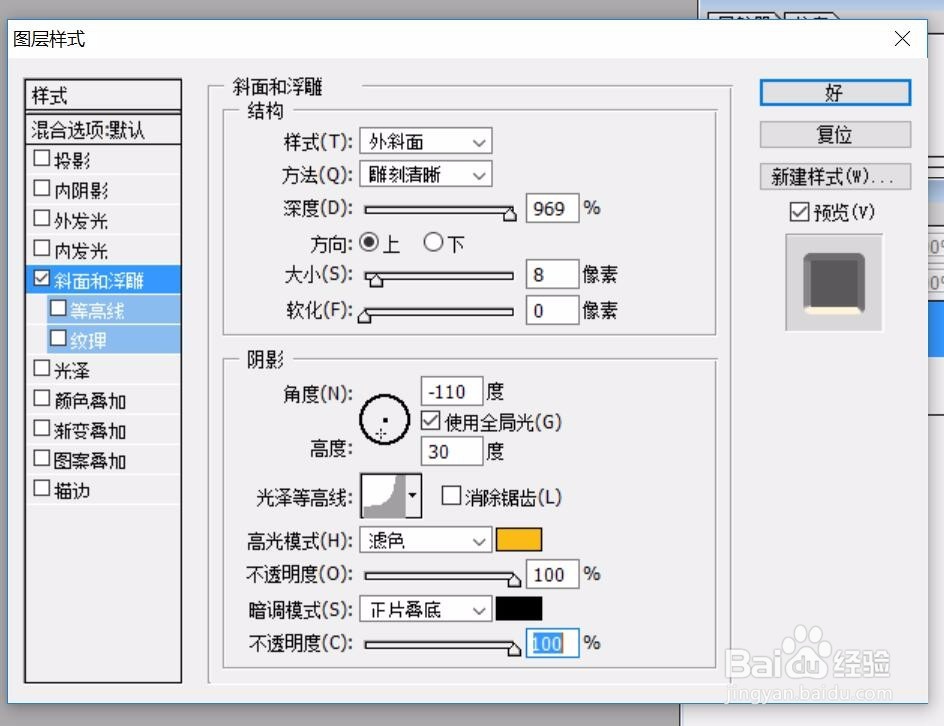Image resolution: width=944 pixels, height=726 pixels.
Task: Click the depth value field 969
Action: tap(552, 208)
